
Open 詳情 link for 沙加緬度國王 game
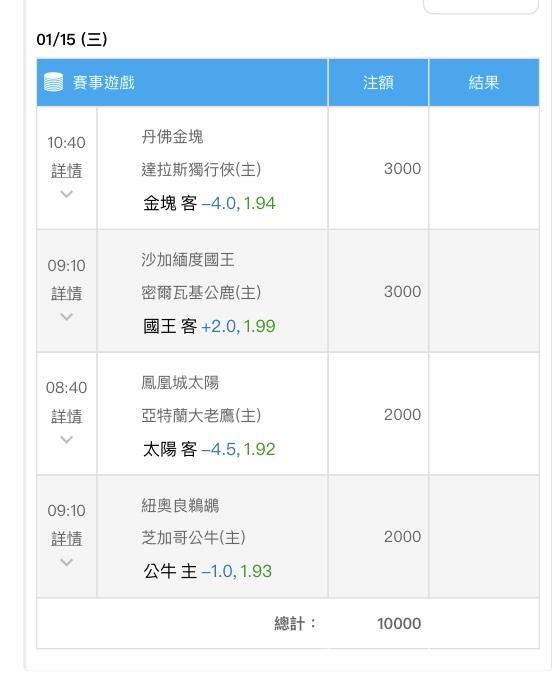(66, 293)
